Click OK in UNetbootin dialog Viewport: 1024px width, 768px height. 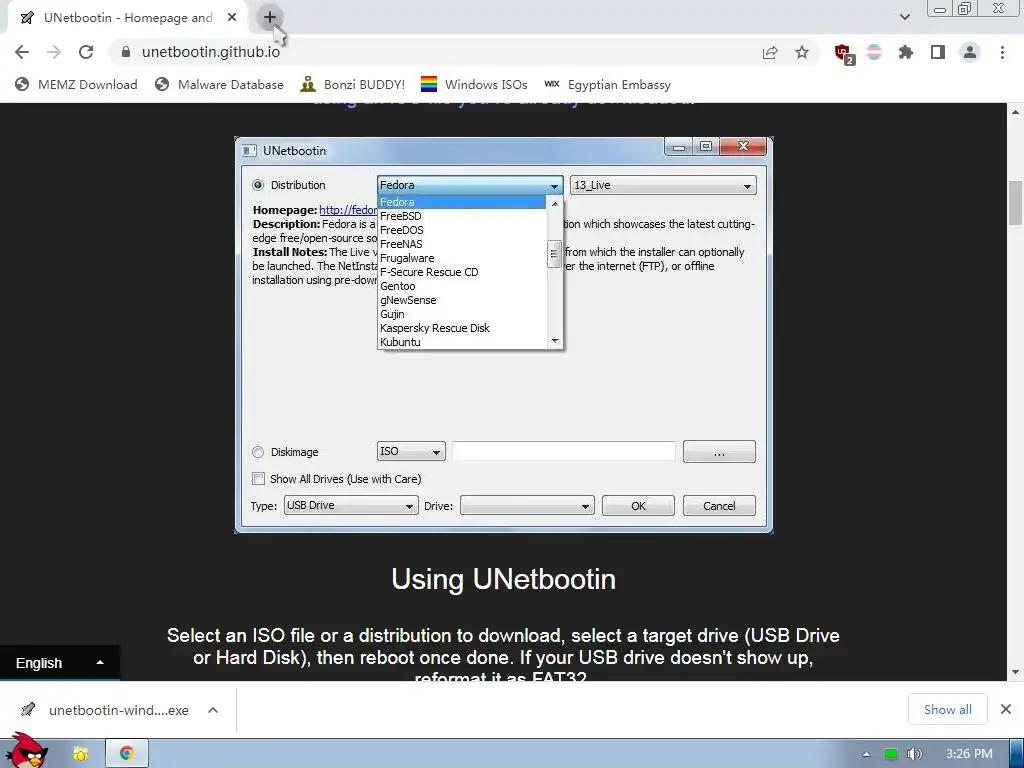638,505
